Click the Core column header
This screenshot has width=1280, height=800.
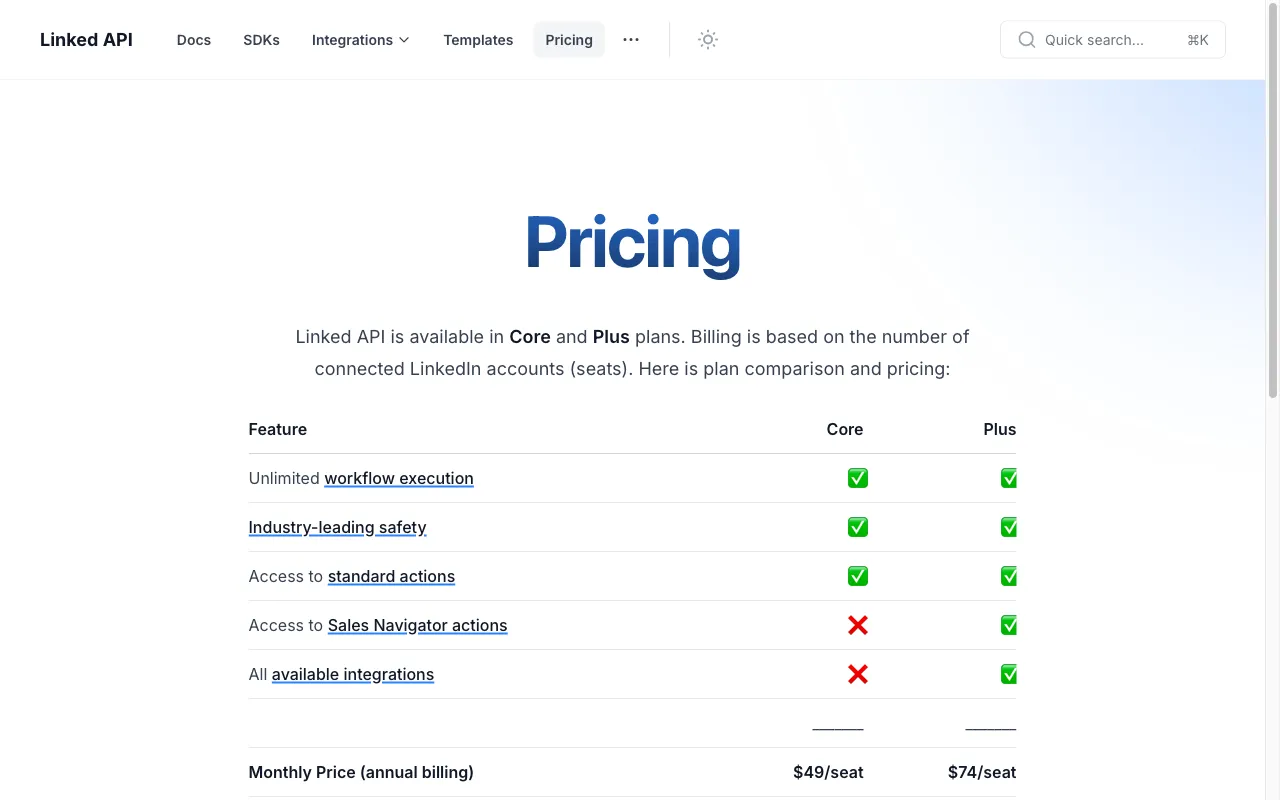click(x=845, y=429)
